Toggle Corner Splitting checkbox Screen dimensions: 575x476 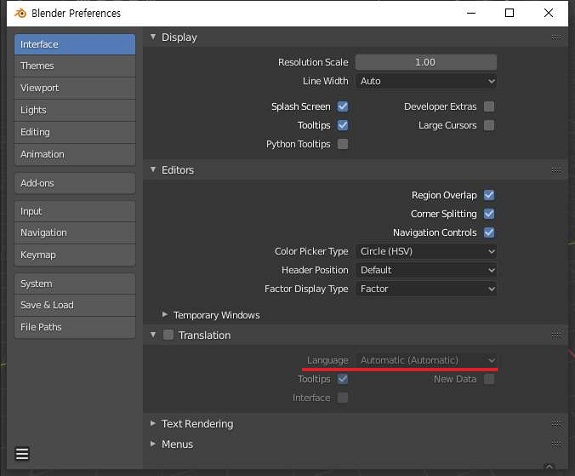click(x=489, y=214)
